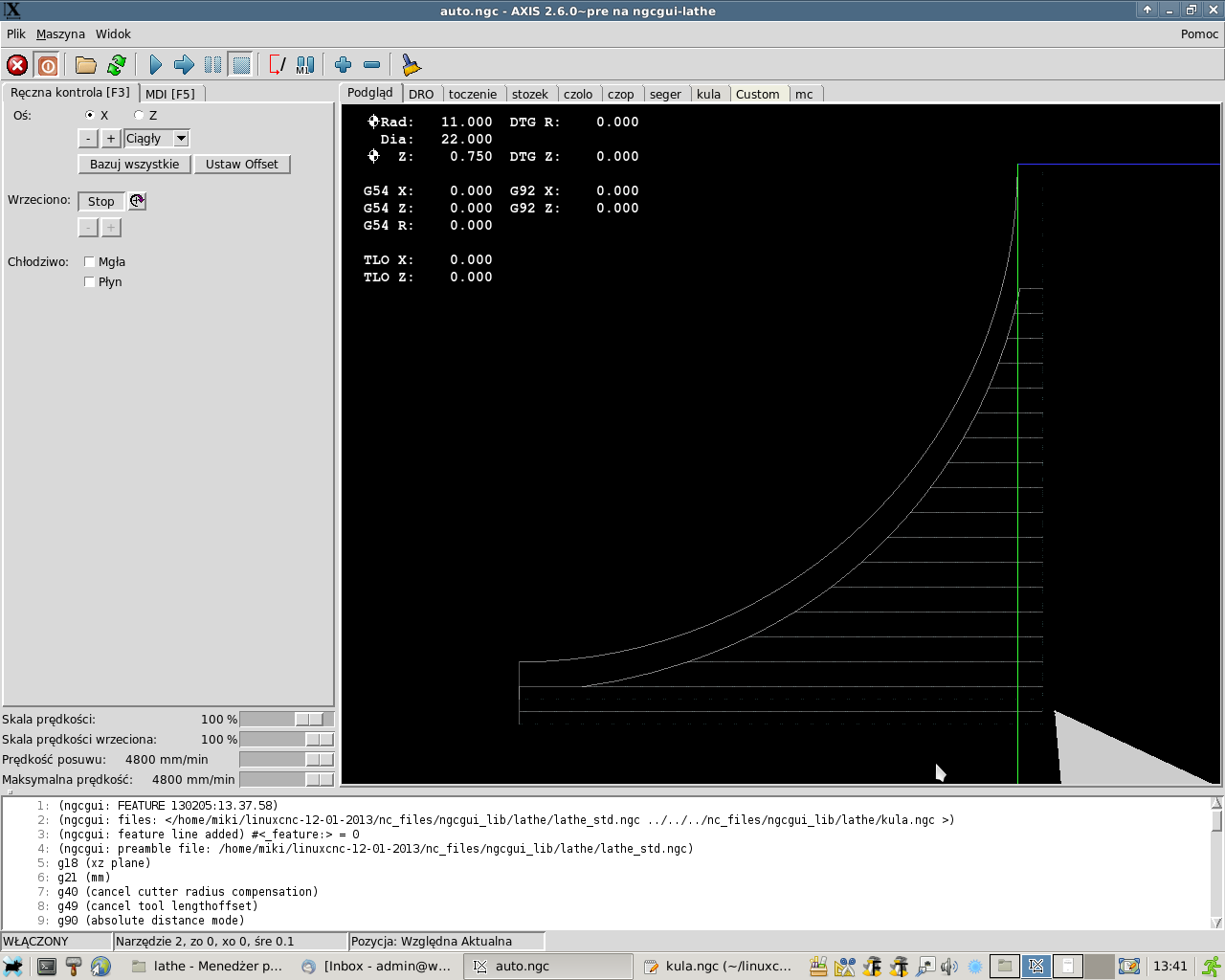Select the Podgląd preview tab

pos(370,93)
